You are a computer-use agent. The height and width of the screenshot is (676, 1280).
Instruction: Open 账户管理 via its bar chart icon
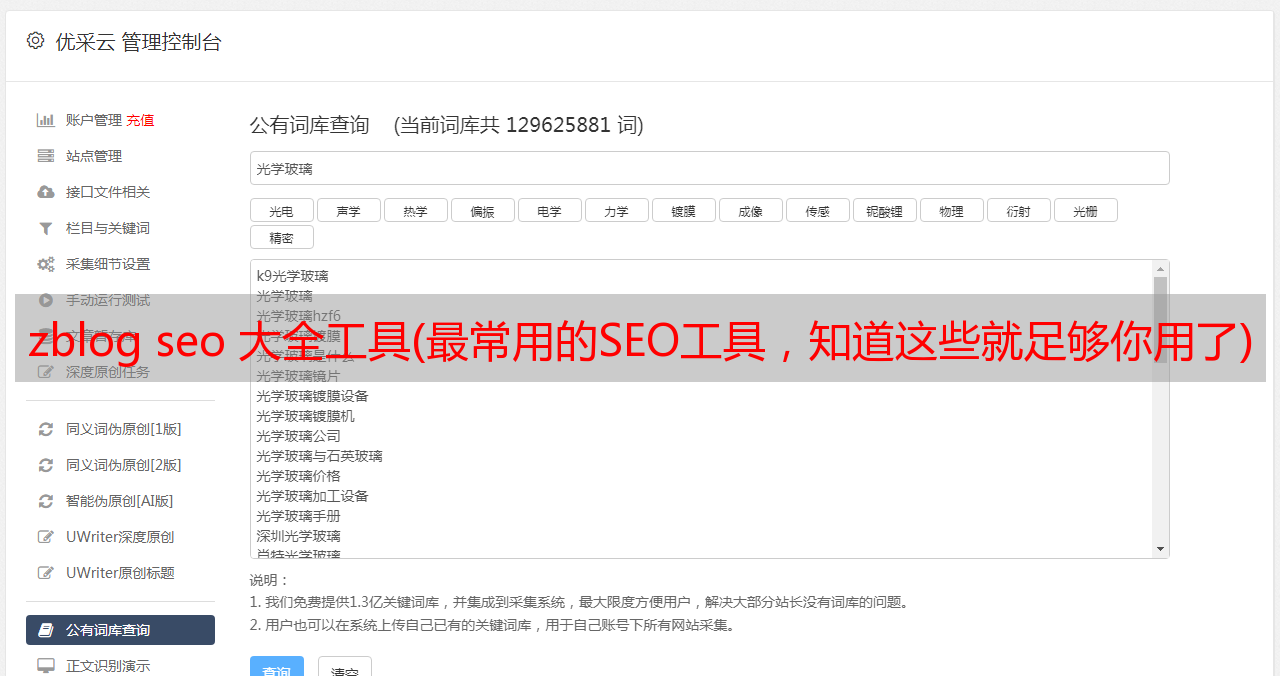[x=46, y=120]
